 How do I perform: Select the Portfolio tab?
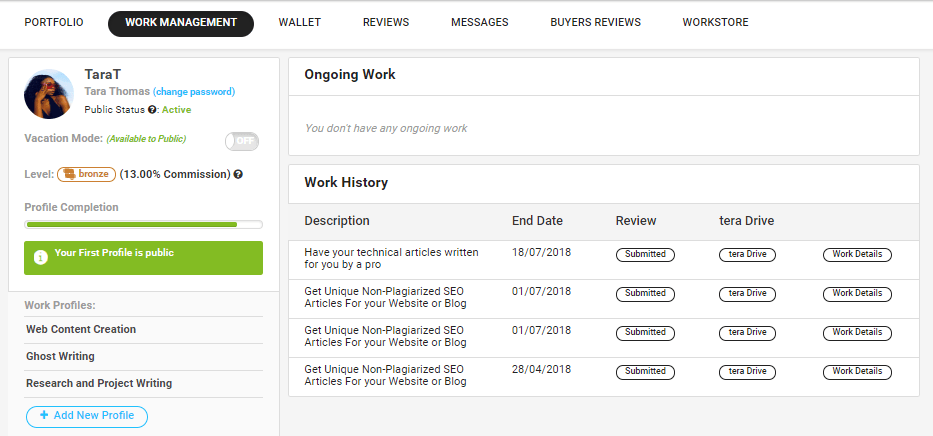[x=54, y=22]
